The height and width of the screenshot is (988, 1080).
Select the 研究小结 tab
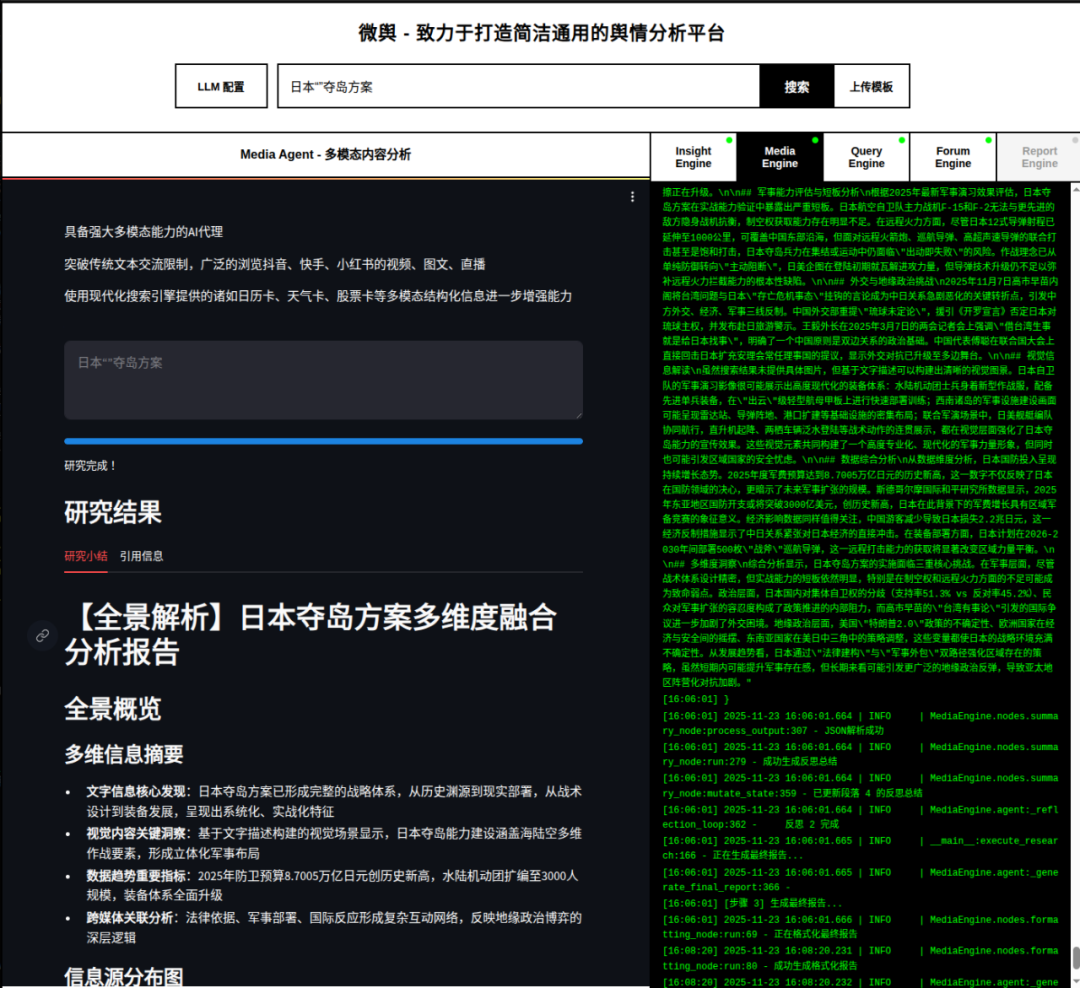pos(86,556)
